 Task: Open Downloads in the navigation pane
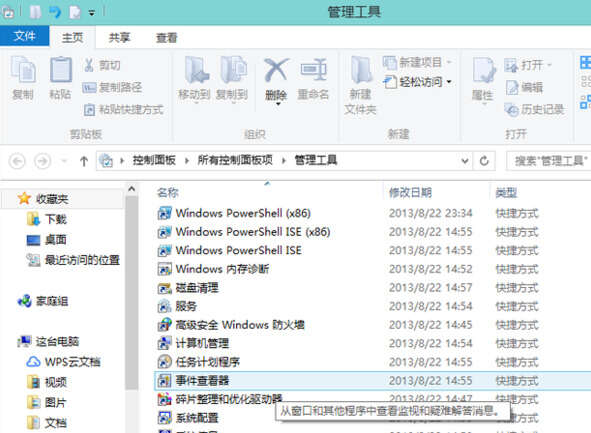point(56,219)
